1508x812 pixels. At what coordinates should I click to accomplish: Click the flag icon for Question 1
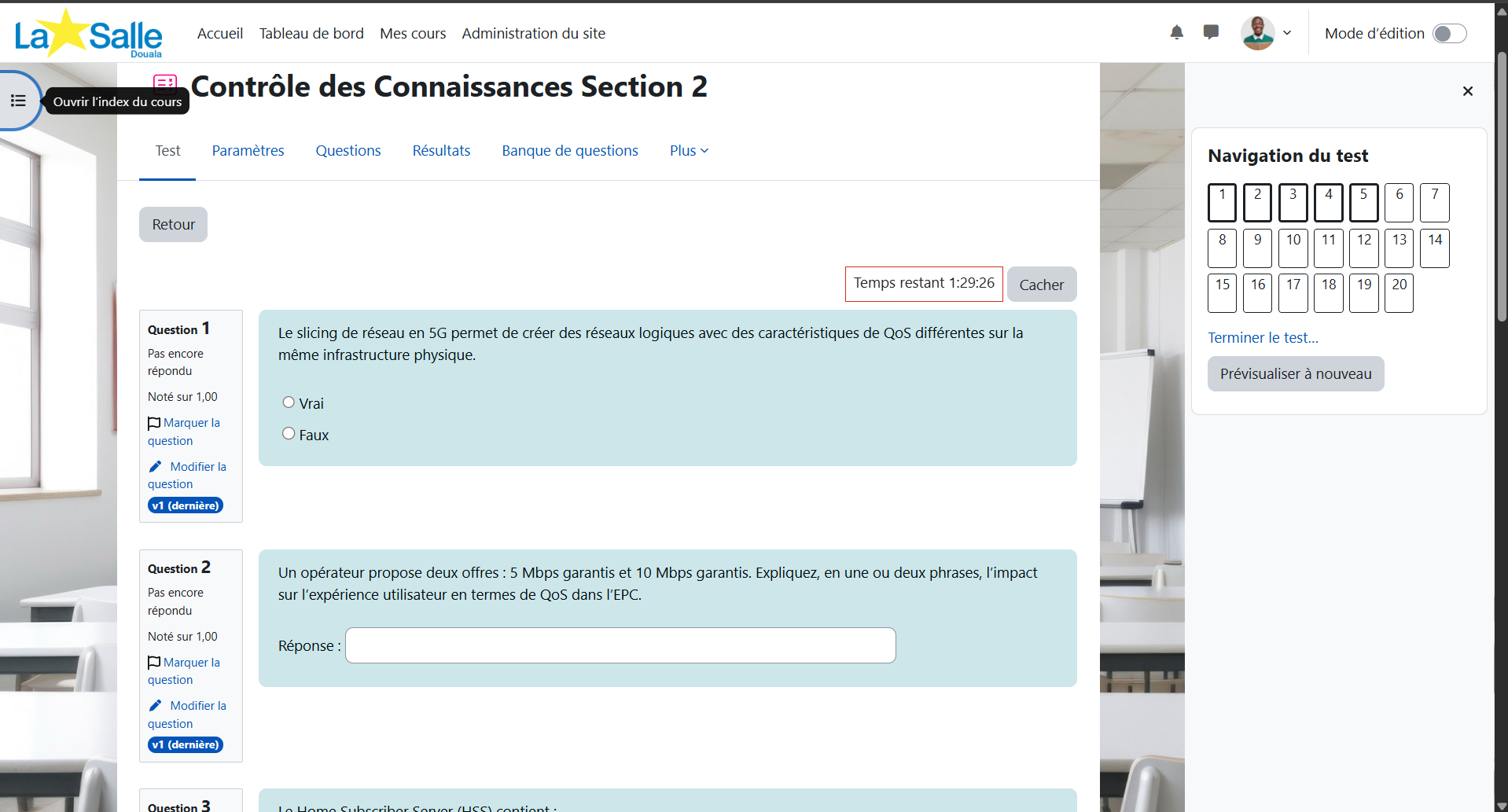(x=154, y=423)
